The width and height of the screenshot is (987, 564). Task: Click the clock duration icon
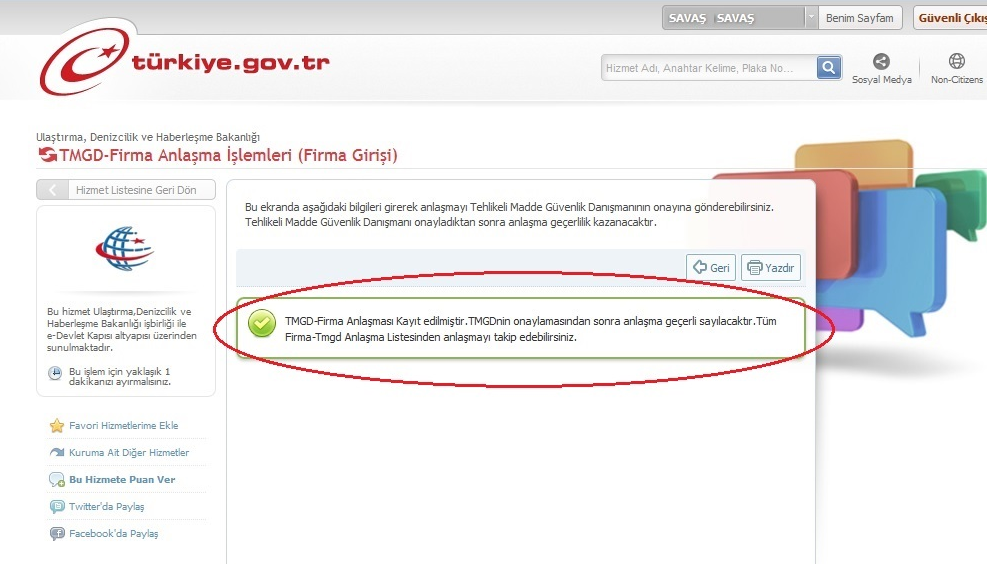coord(55,373)
